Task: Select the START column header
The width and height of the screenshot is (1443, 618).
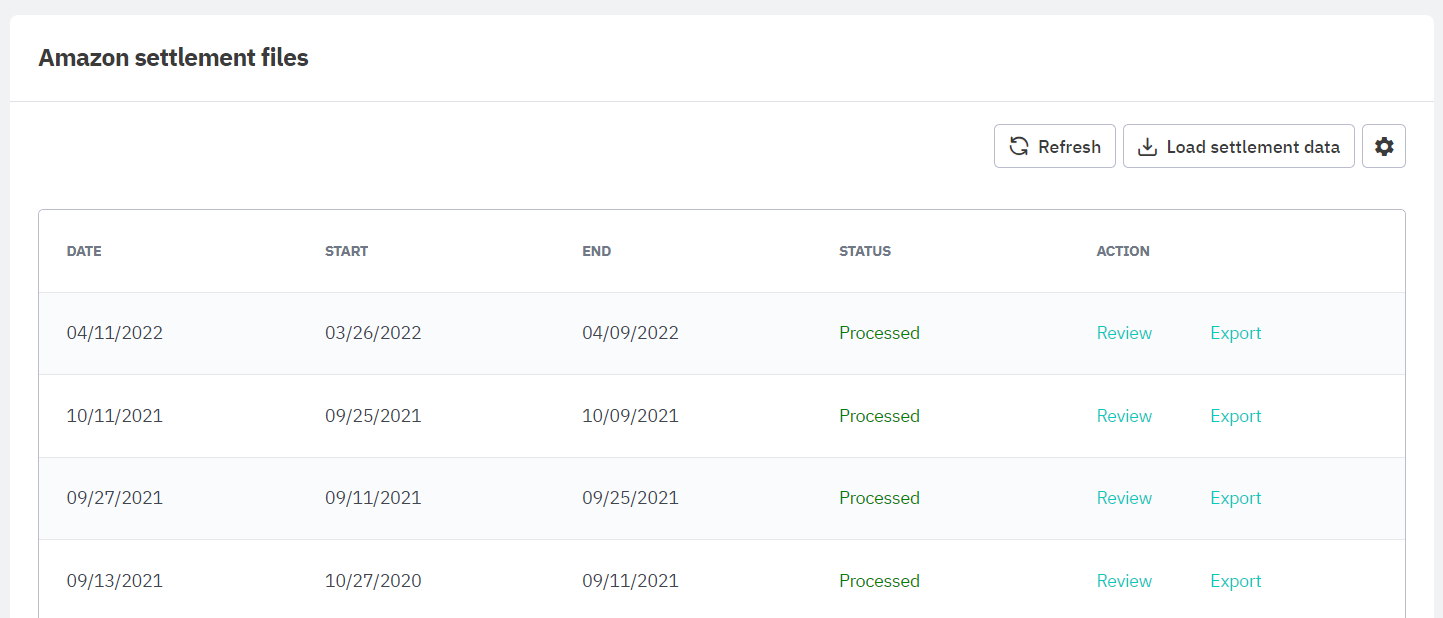Action: (x=346, y=251)
